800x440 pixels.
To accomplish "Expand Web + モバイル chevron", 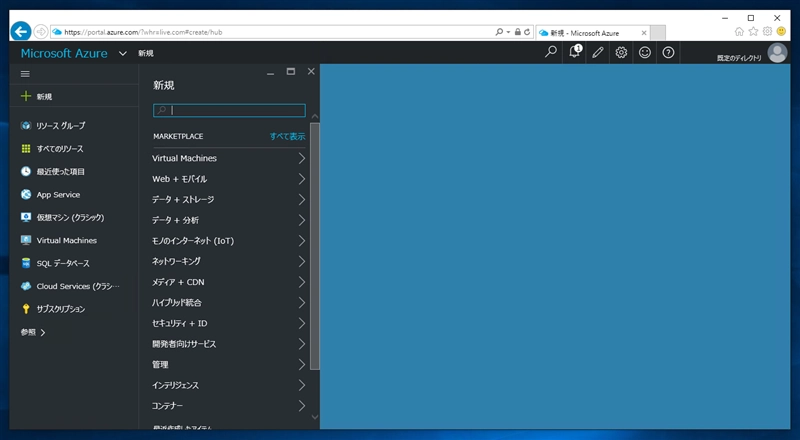I will tap(302, 179).
